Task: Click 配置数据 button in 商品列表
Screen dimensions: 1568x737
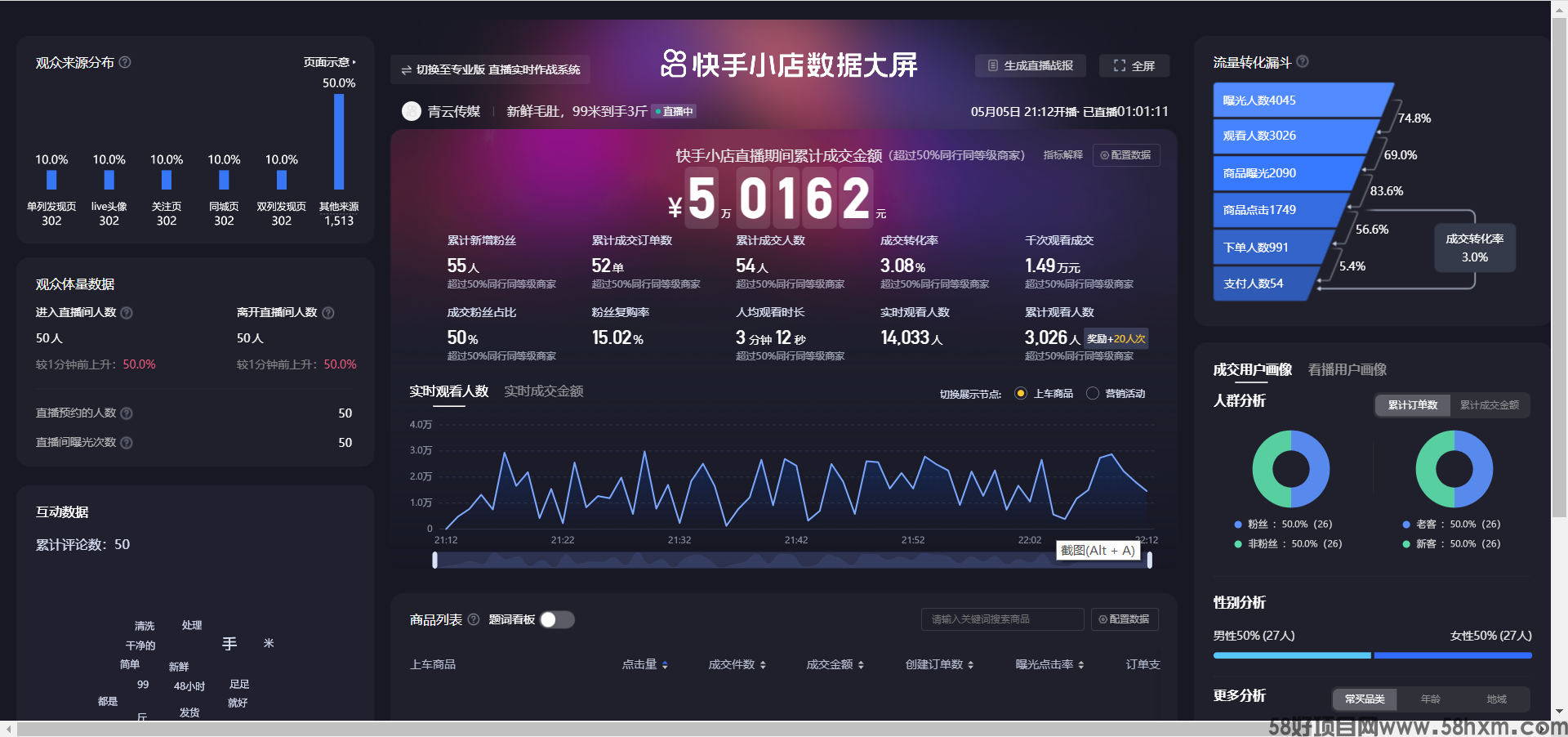Action: 1125,619
